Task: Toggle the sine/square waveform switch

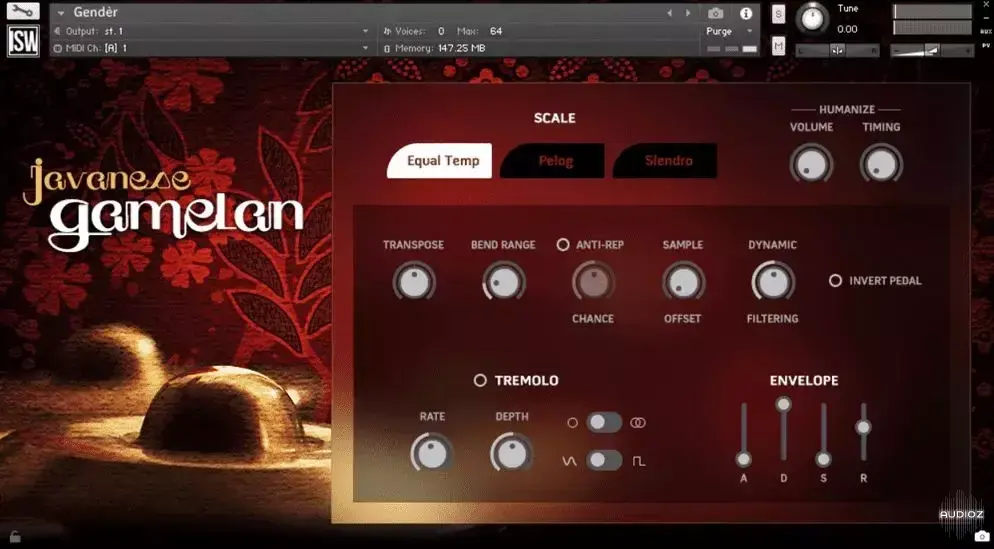Action: coord(604,460)
